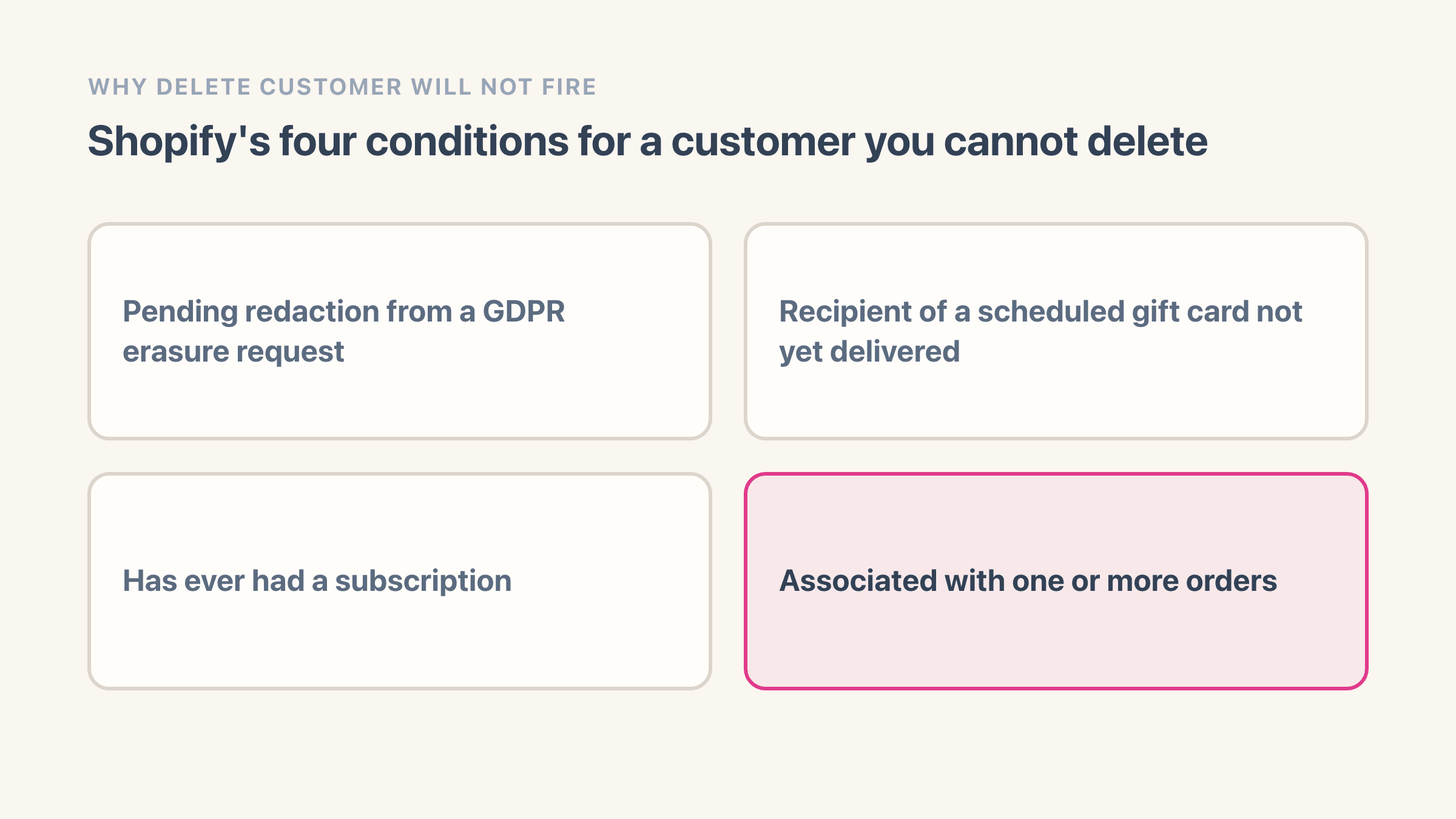Select the 'Pending redaction from a GDPR' card
Viewport: 1456px width, 819px height.
[400, 331]
